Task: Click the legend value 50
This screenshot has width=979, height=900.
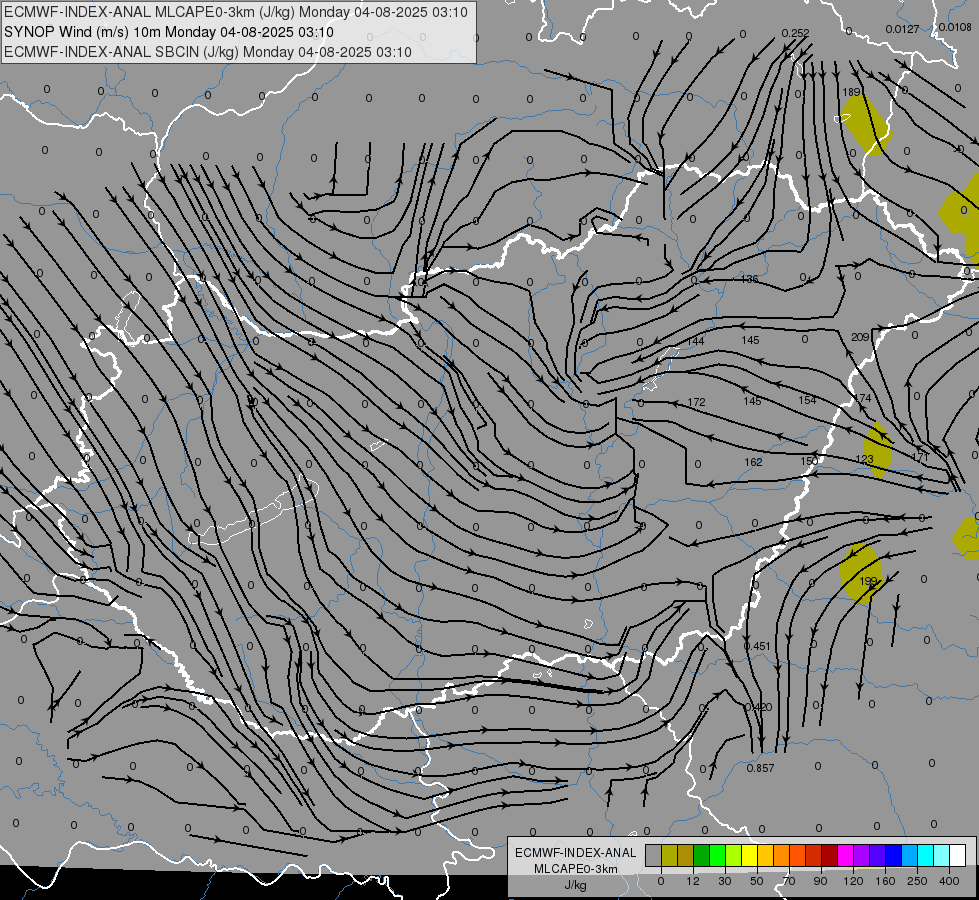Action: pos(756,881)
